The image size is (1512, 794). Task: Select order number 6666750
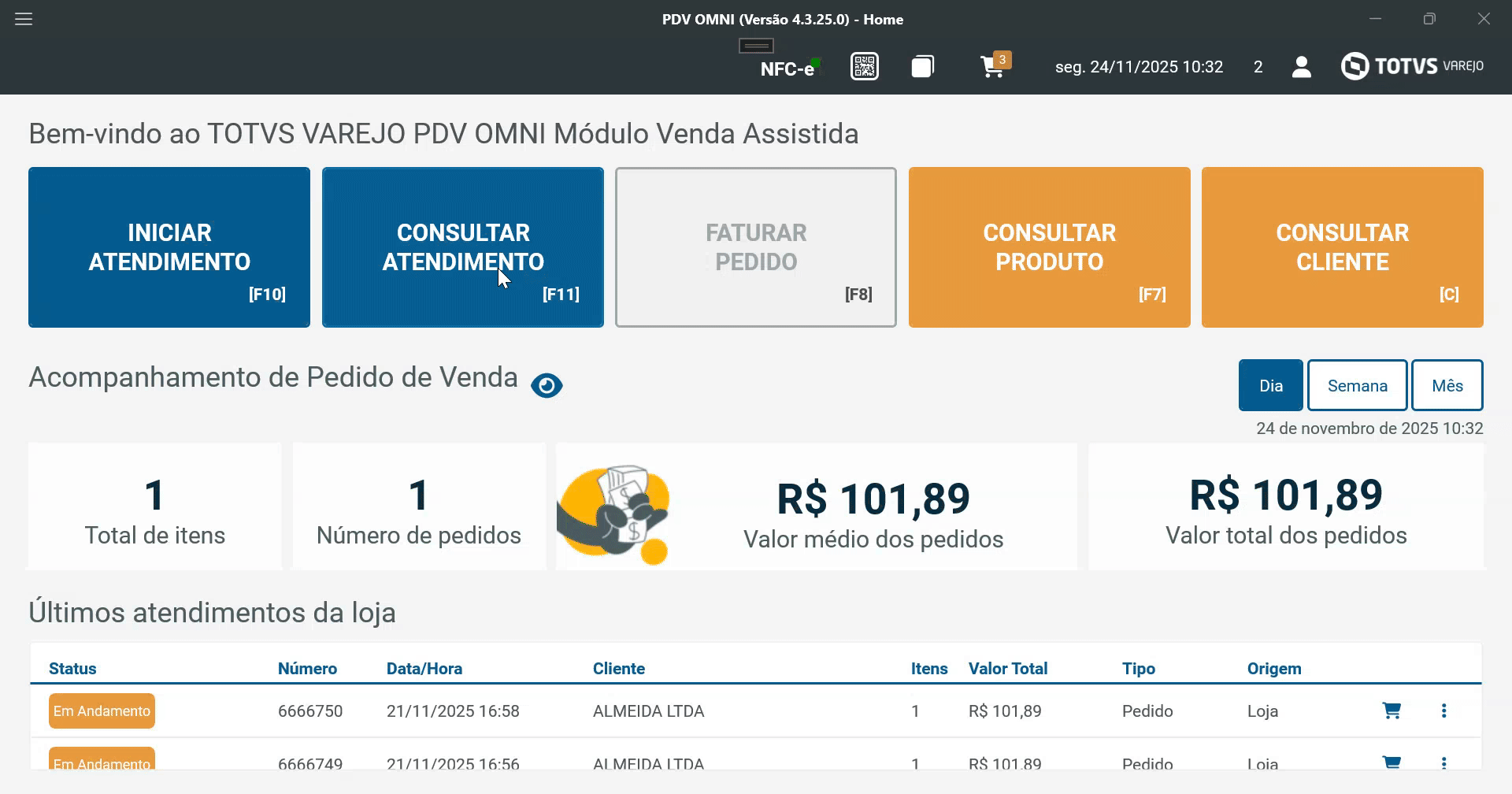point(310,711)
